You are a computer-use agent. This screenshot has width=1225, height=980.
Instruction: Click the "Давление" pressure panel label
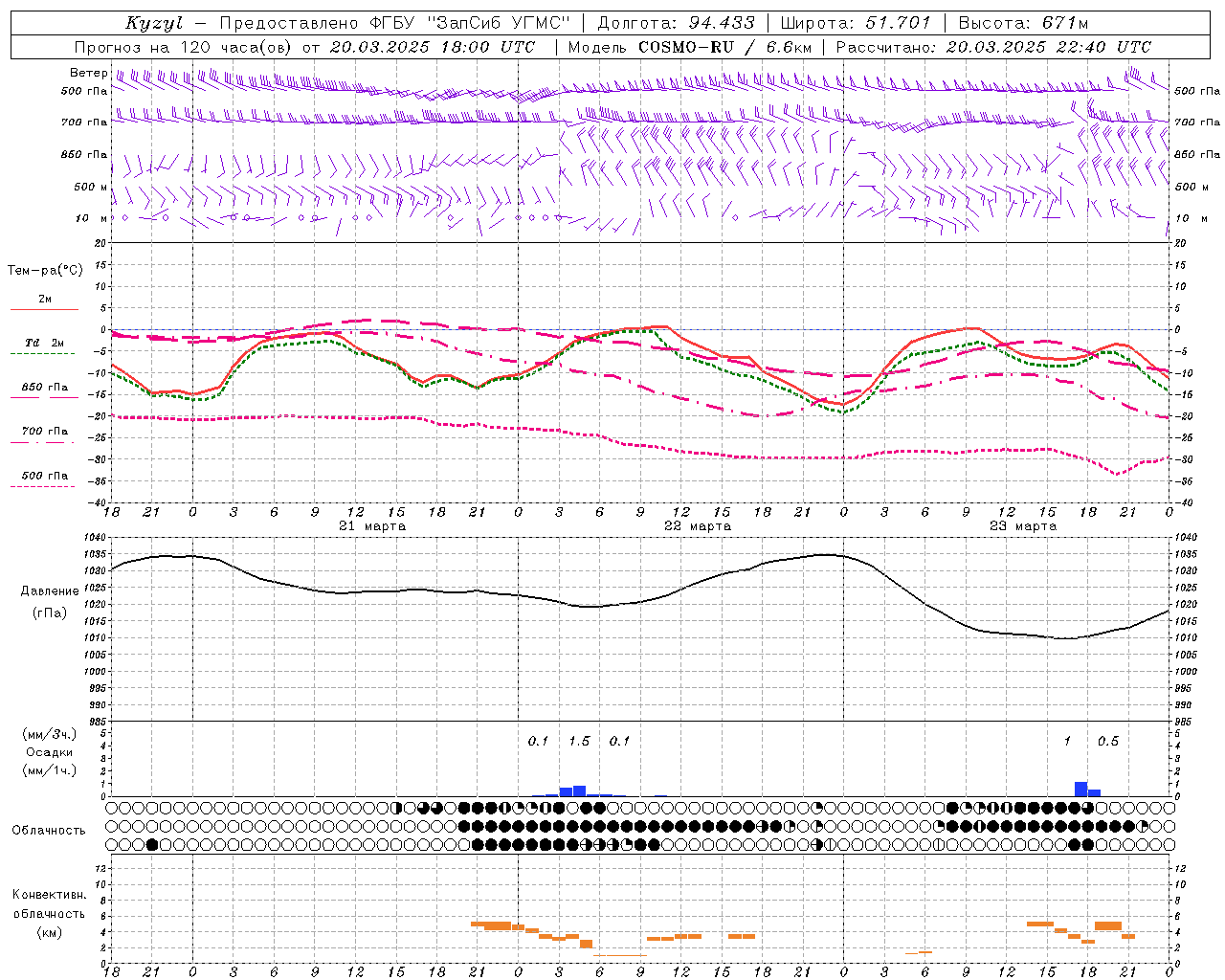coord(50,591)
